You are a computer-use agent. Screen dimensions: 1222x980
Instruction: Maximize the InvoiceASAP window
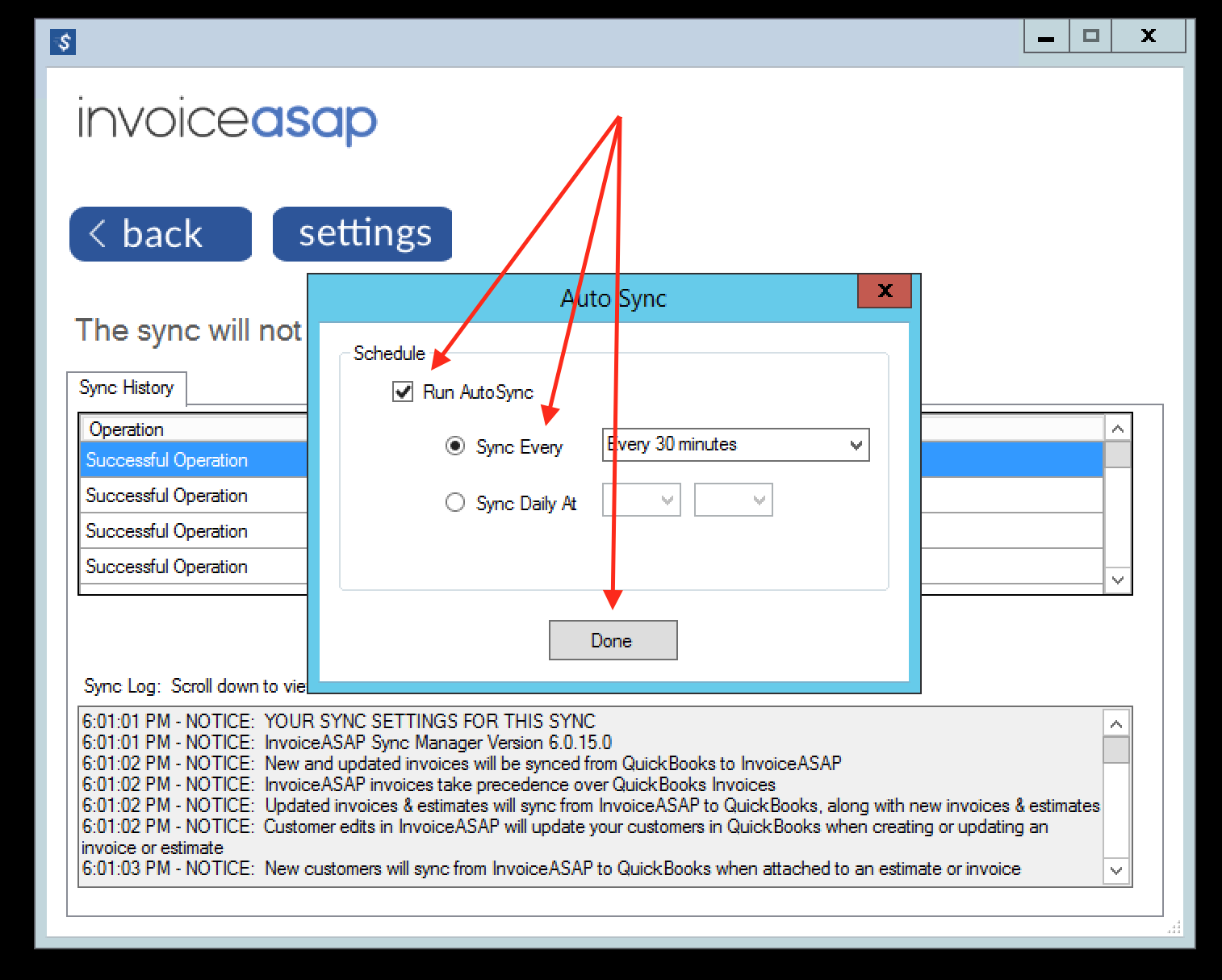[x=1090, y=36]
